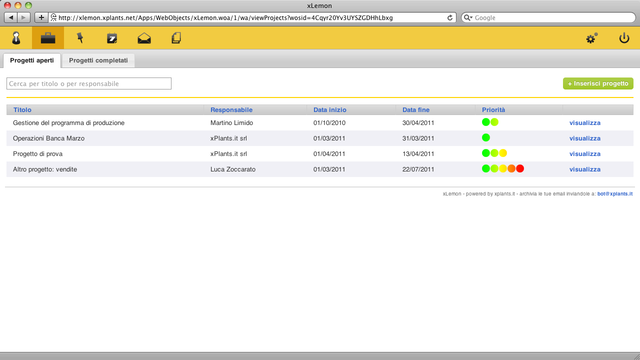The image size is (640, 360).
Task: Click priority dots of Altro progetto: vendite
Action: pos(503,169)
